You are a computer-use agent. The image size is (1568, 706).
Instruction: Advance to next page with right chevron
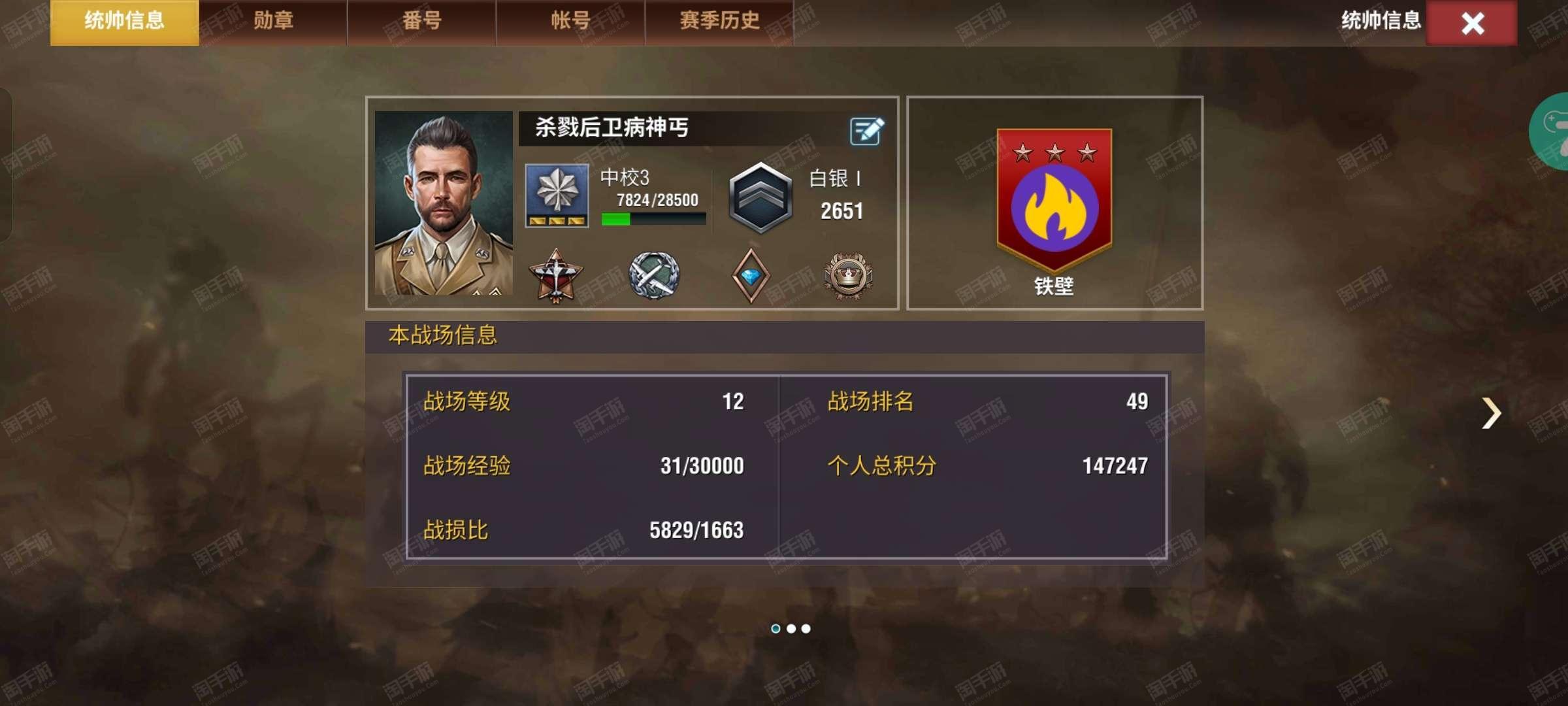pos(1492,413)
